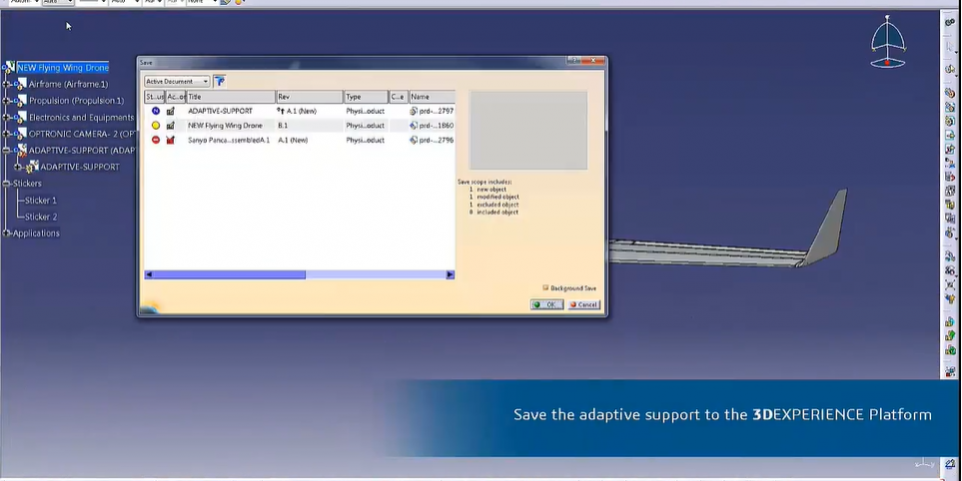Image resolution: width=962 pixels, height=481 pixels.
Task: Click the blue status icon for ADAPTIVE-SUPPORT row
Action: tap(156, 111)
